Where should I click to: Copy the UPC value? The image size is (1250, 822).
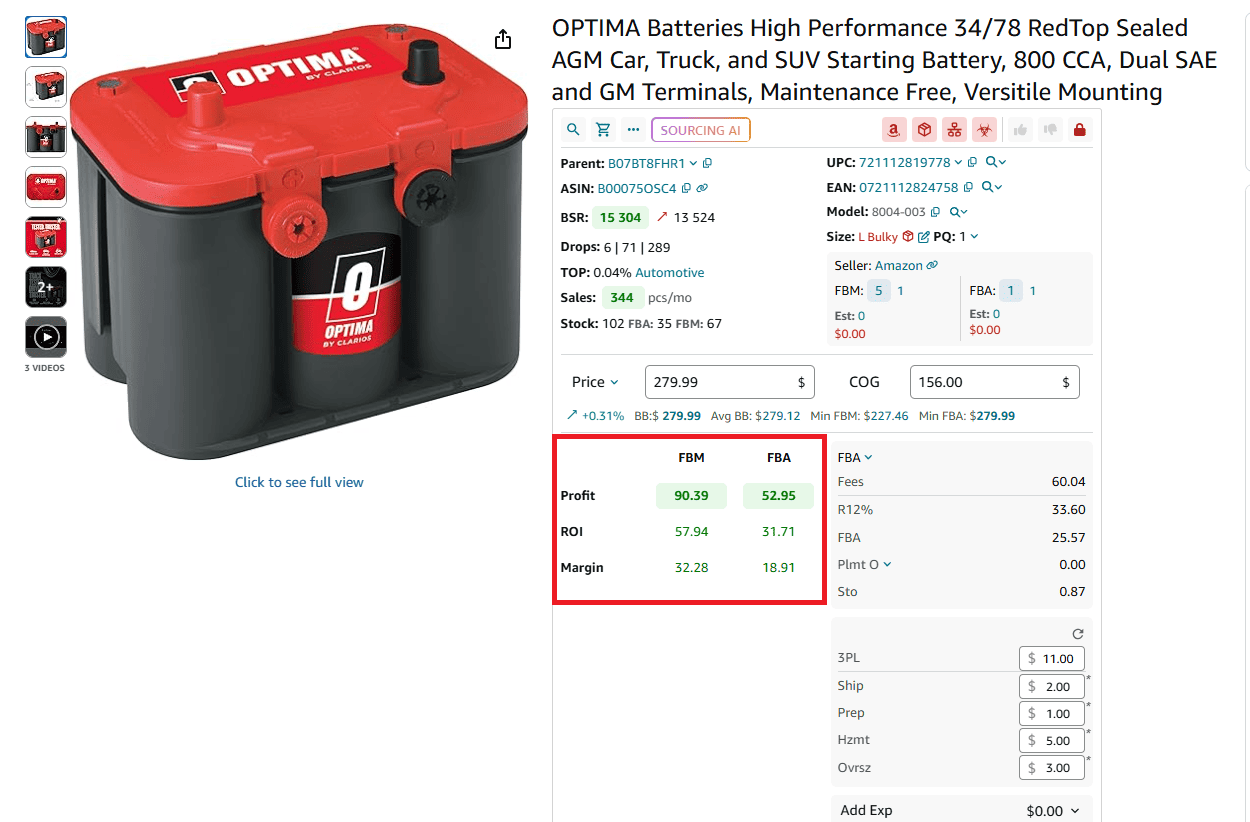pyautogui.click(x=972, y=162)
